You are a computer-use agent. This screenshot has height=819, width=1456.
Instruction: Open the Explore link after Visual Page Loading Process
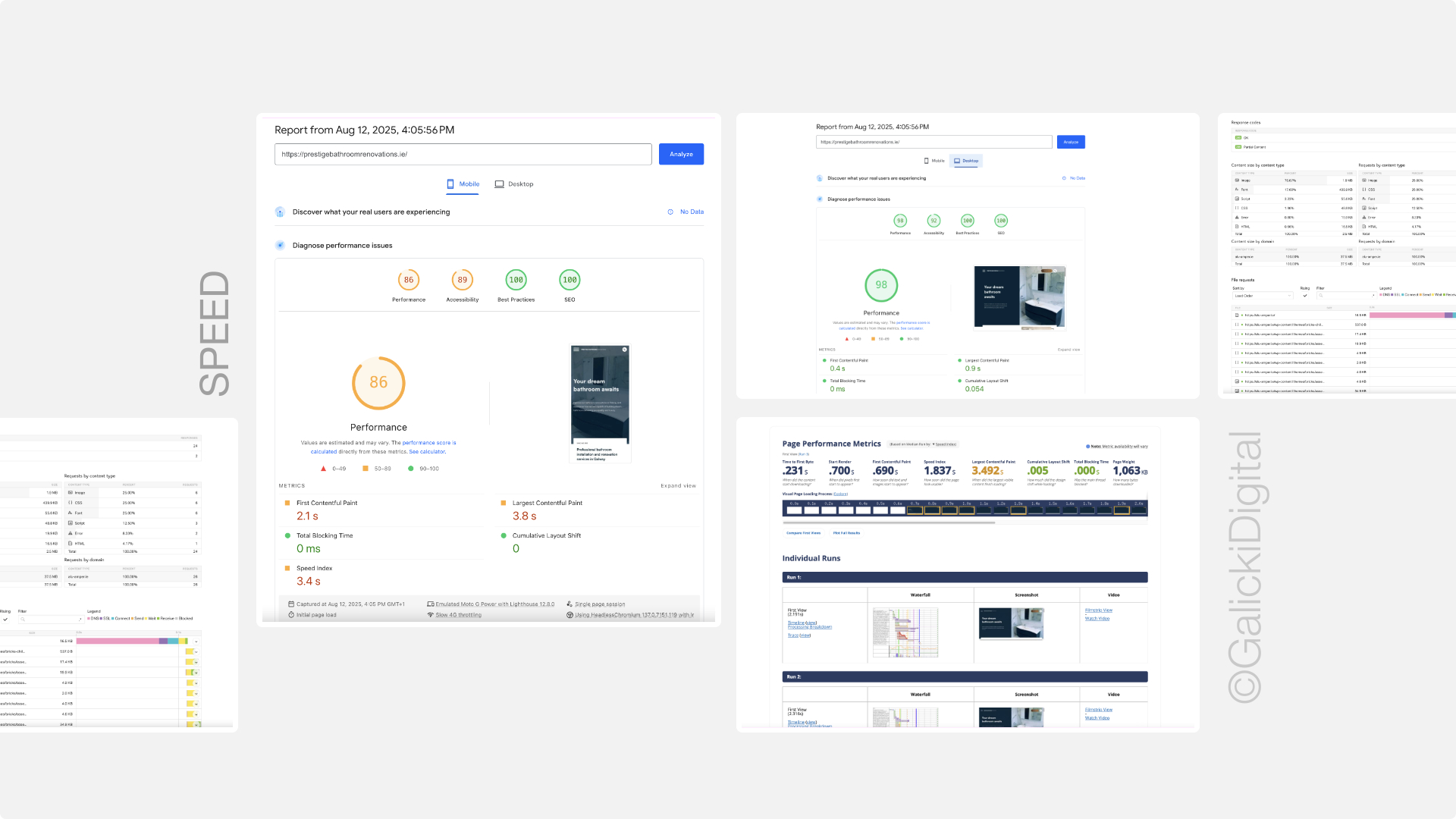[840, 494]
